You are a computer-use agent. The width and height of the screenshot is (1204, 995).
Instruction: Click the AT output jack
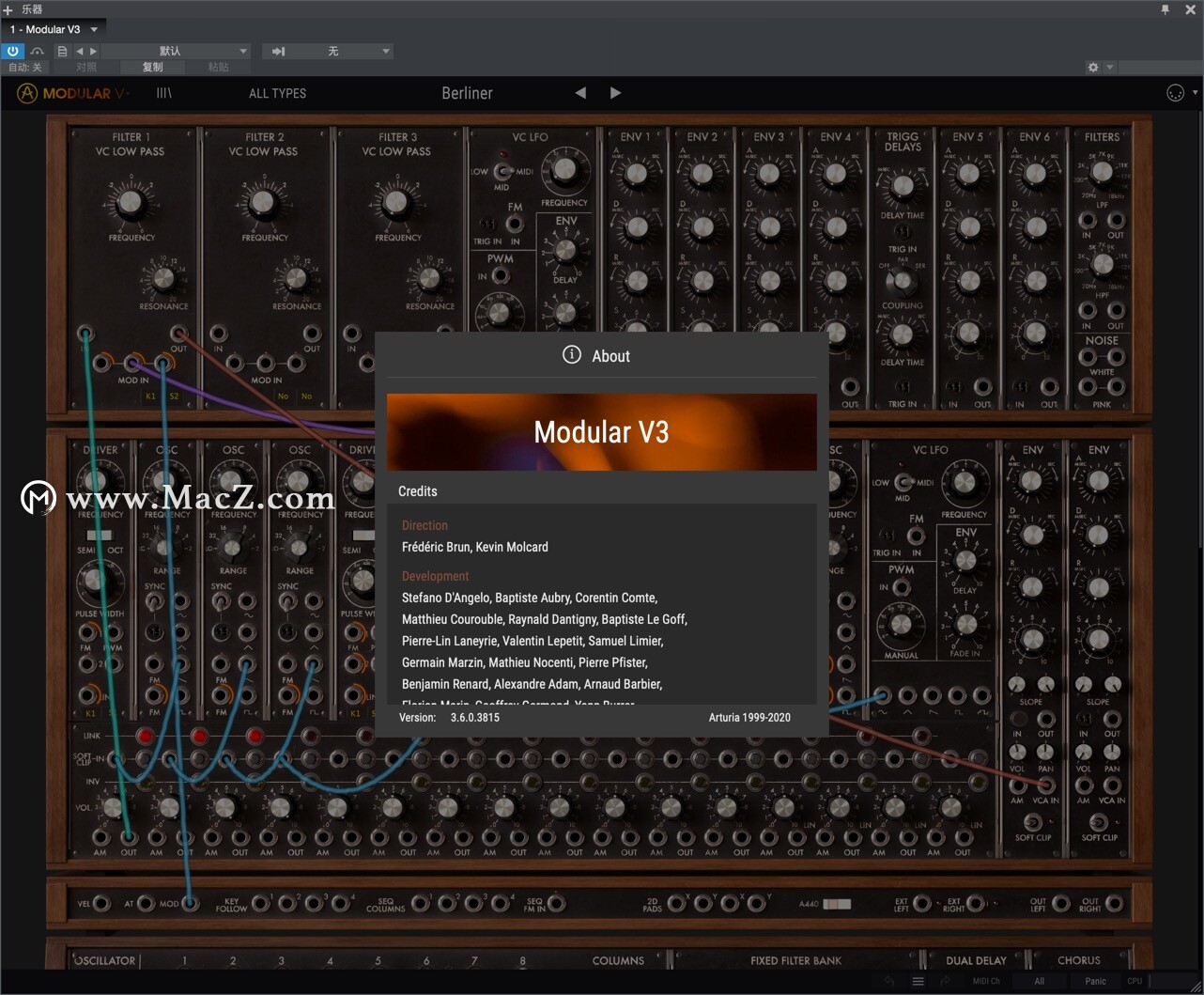coord(146,904)
